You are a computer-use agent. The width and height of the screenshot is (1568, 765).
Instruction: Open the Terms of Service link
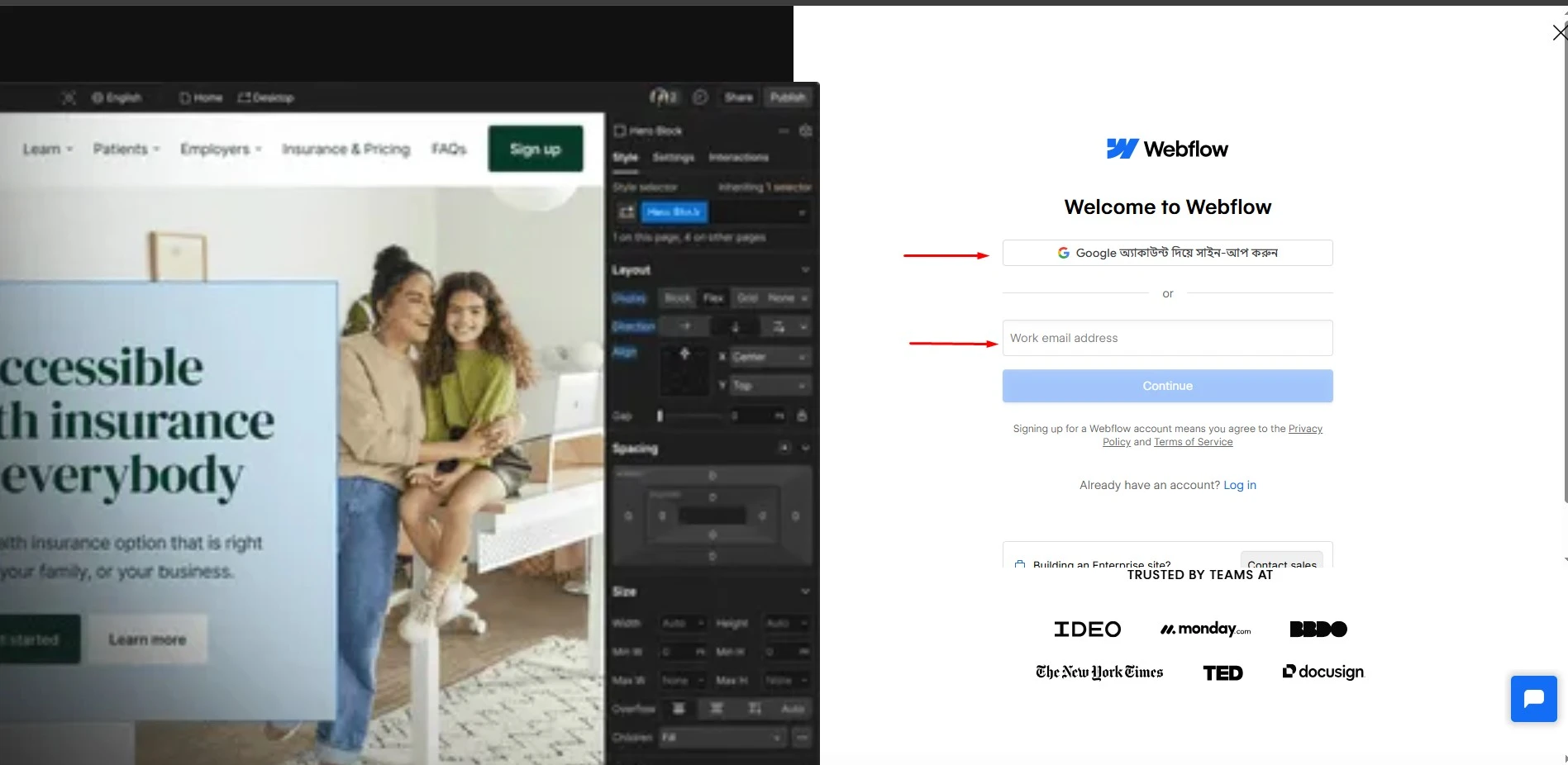click(1193, 442)
